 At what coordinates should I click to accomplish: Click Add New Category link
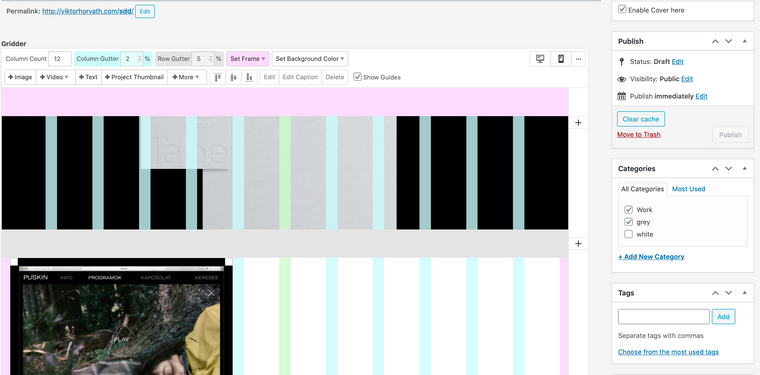[x=651, y=257]
